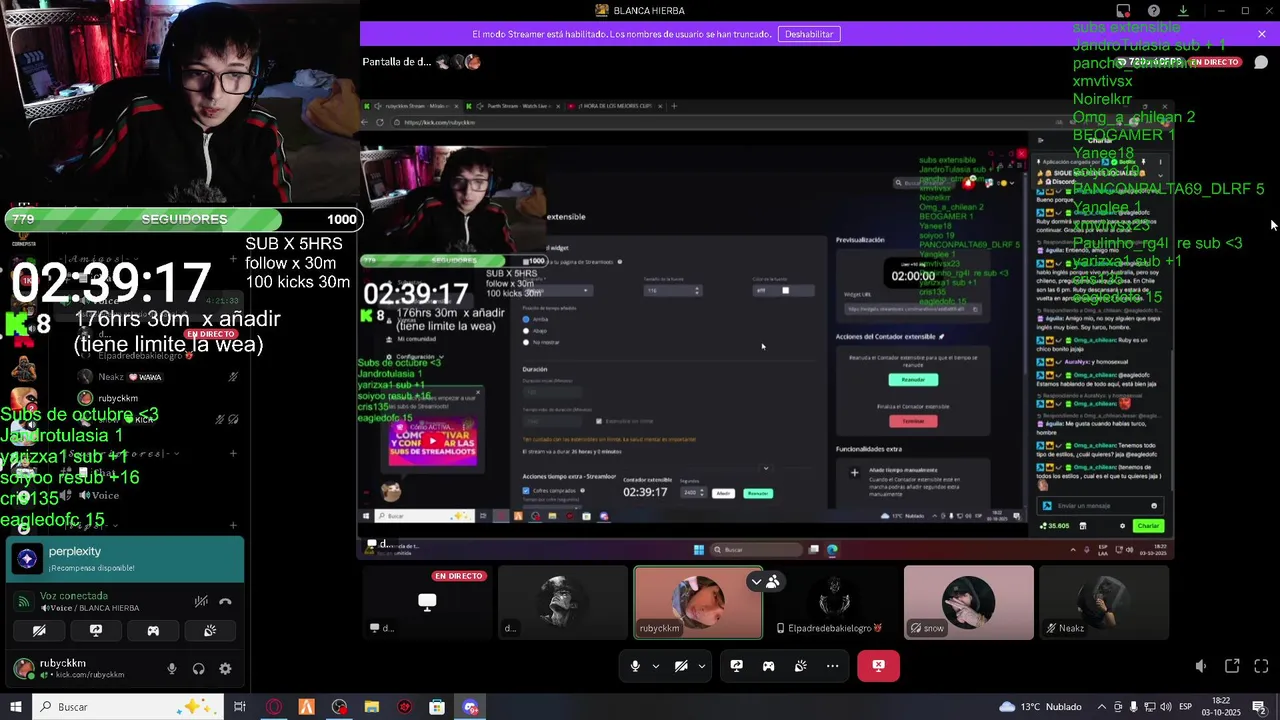Click the Discord download update icon
The height and width of the screenshot is (720, 1280).
pyautogui.click(x=1183, y=11)
